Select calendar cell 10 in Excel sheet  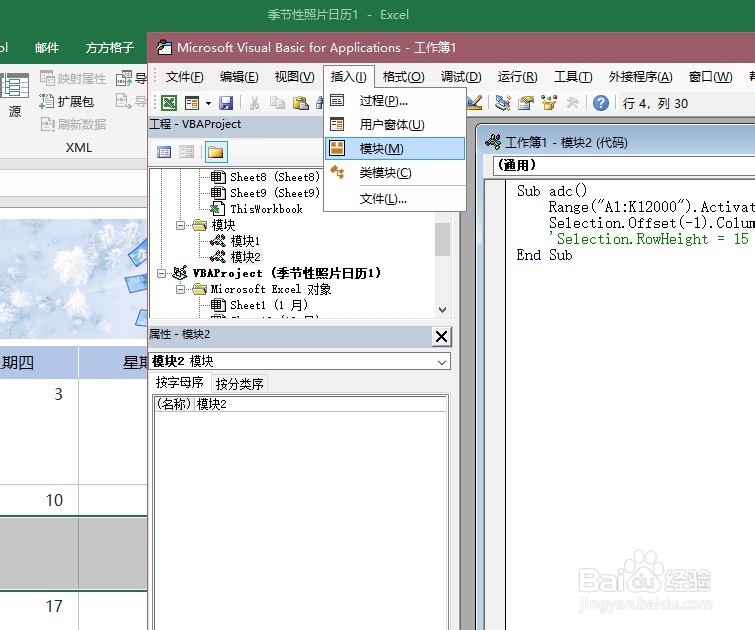click(x=54, y=500)
